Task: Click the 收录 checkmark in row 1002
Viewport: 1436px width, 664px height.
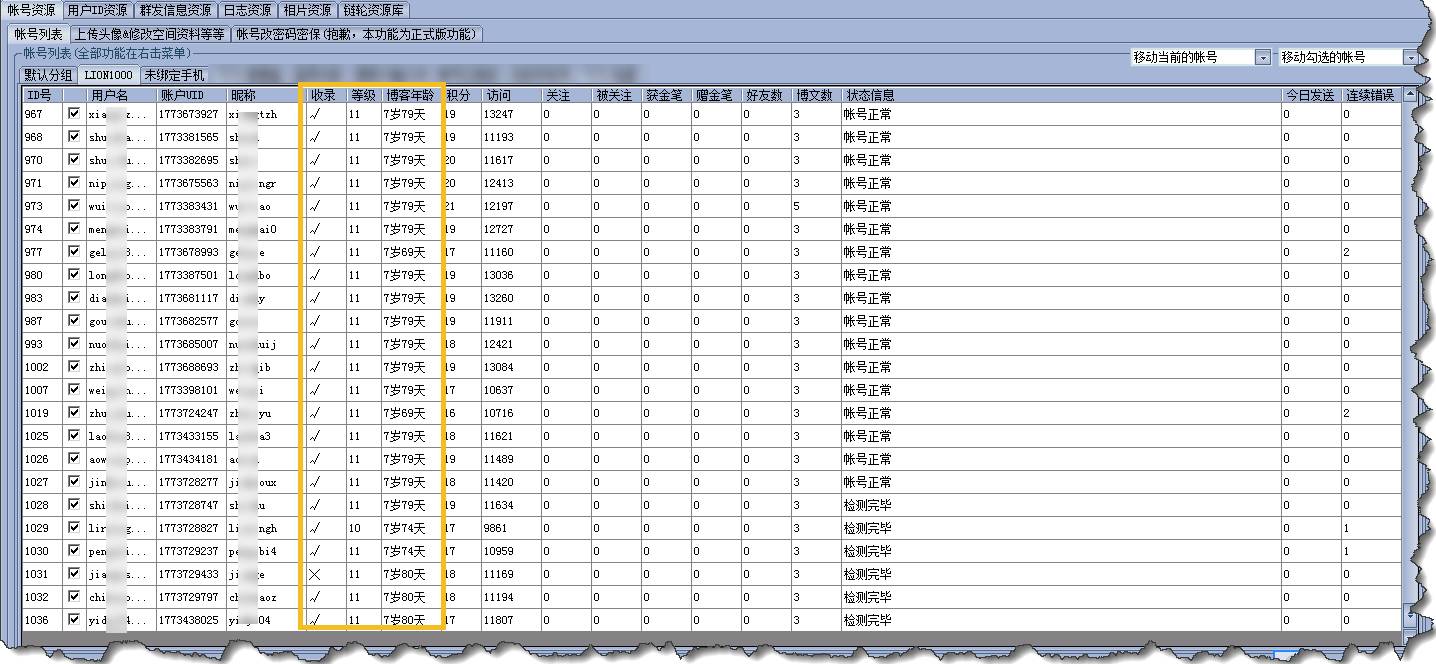Action: coord(314,368)
